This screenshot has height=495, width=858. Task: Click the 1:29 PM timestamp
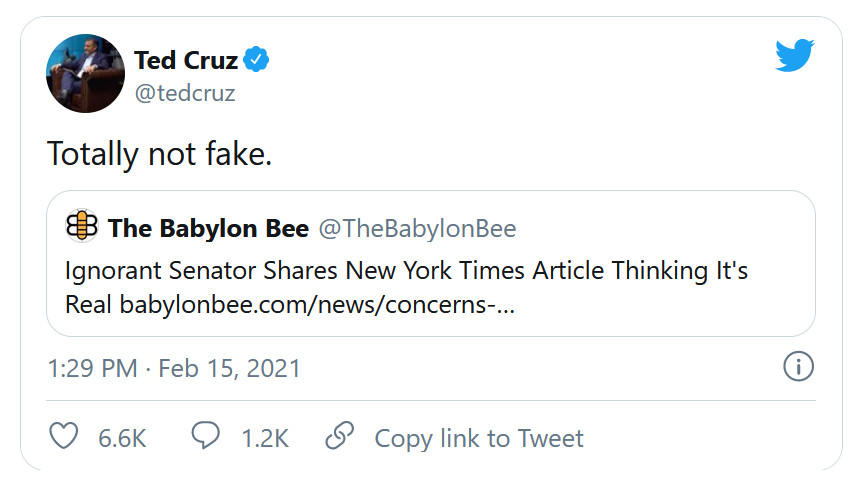tap(92, 368)
